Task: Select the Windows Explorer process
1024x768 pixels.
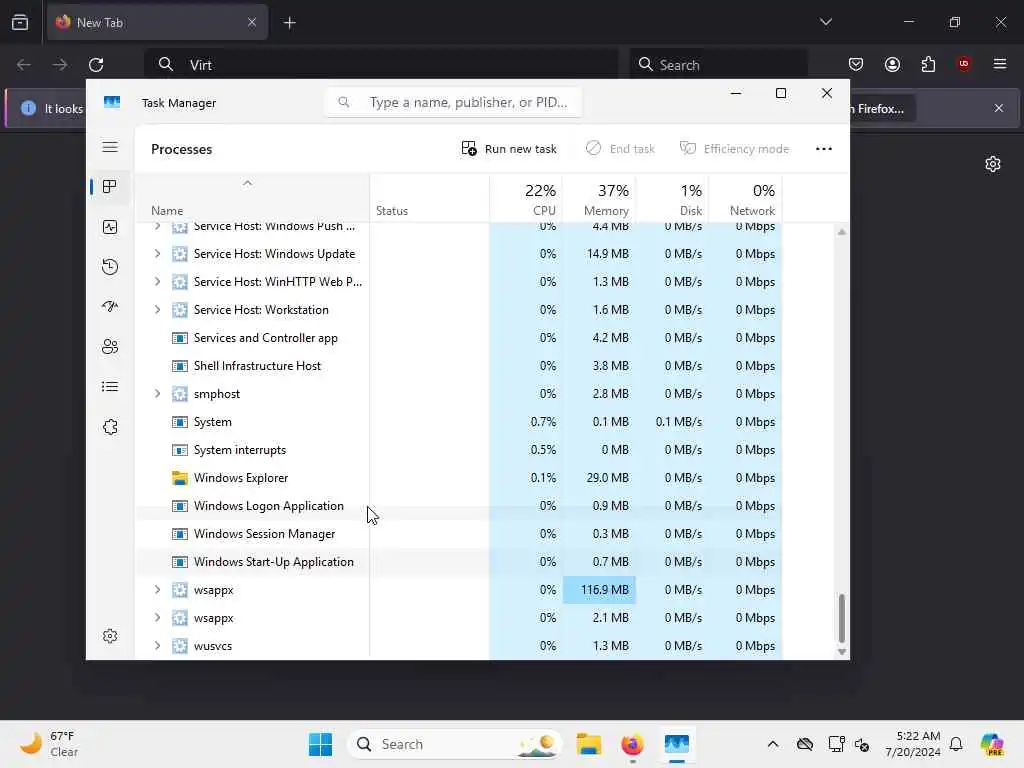Action: point(458,478)
